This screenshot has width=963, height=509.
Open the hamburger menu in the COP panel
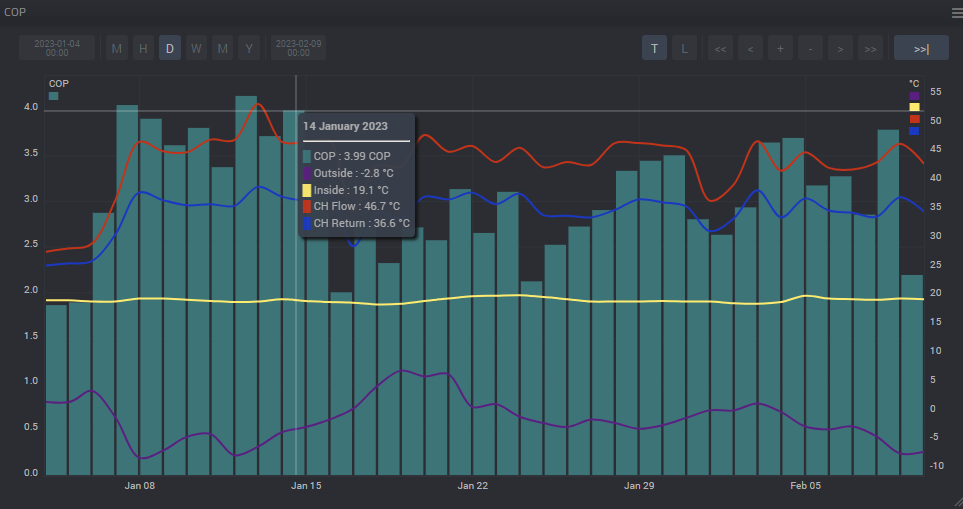(957, 12)
